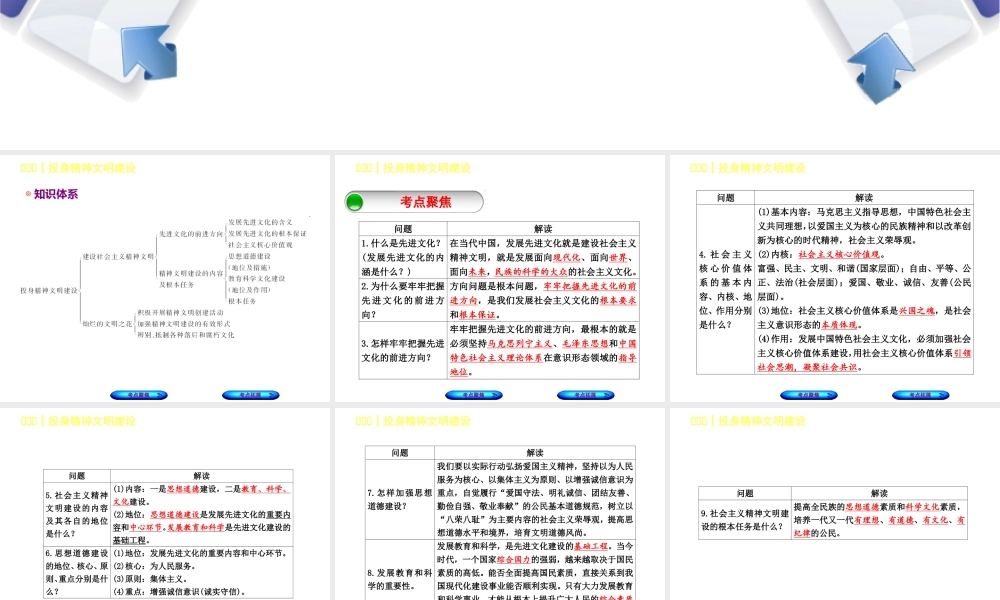The width and height of the screenshot is (1000, 600).
Task: Select the 知识体系 heading
Action: (x=55, y=194)
